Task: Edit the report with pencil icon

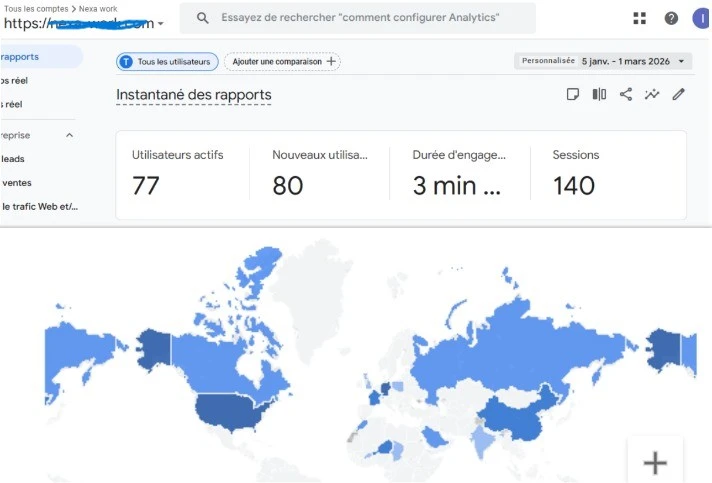Action: click(x=678, y=94)
